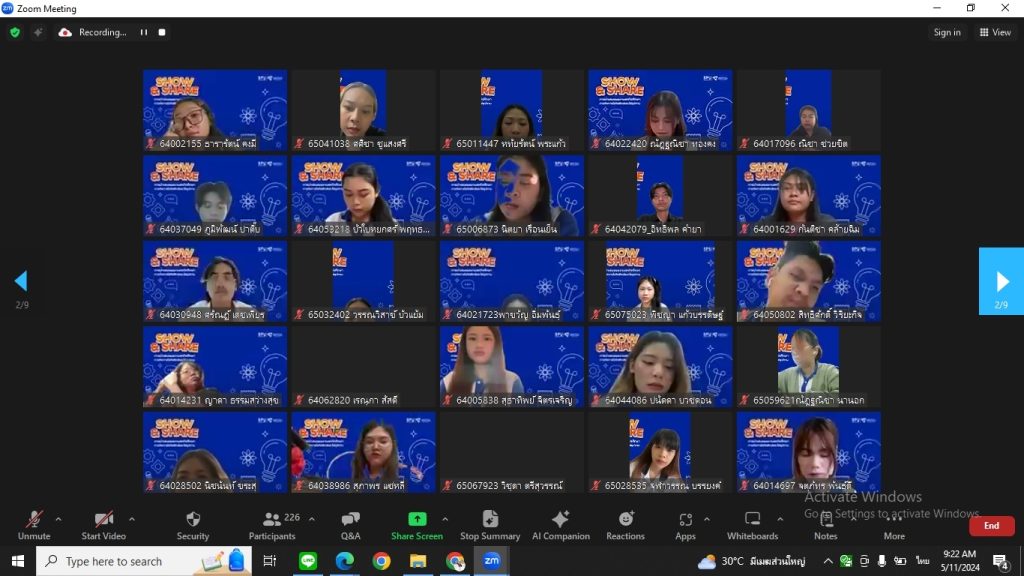The width and height of the screenshot is (1024, 576).
Task: Open the Windows Start menu
Action: [x=18, y=561]
